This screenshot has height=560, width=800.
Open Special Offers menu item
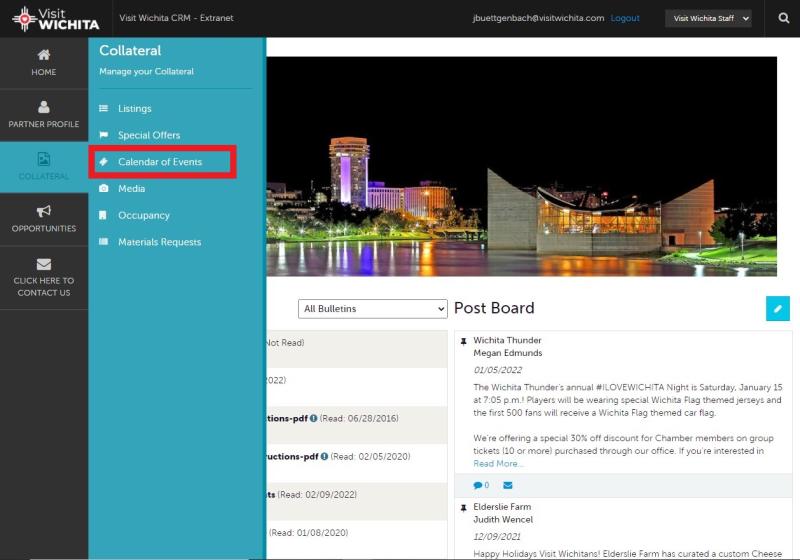coord(149,135)
